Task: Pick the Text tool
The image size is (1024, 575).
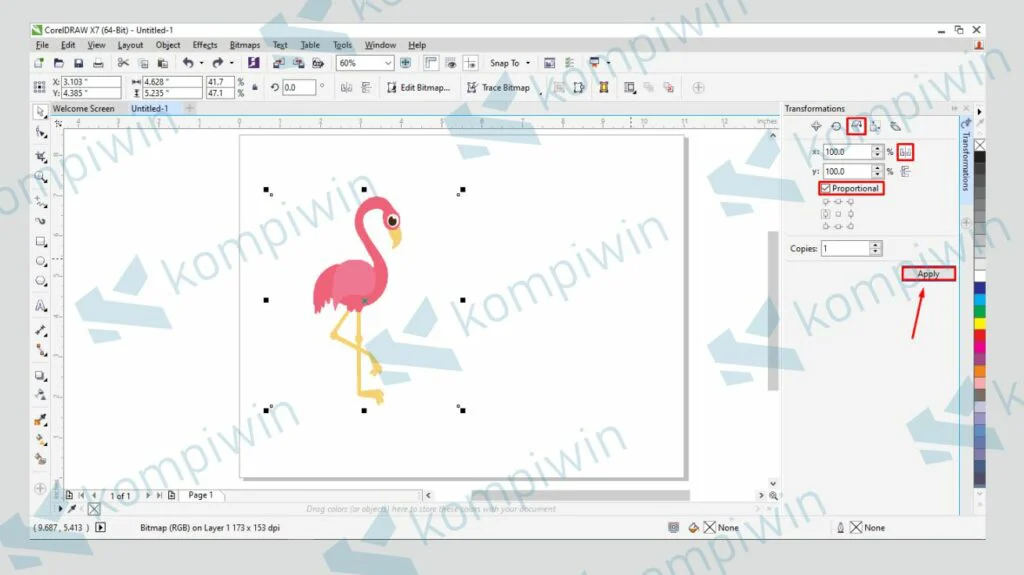Action: coord(41,306)
